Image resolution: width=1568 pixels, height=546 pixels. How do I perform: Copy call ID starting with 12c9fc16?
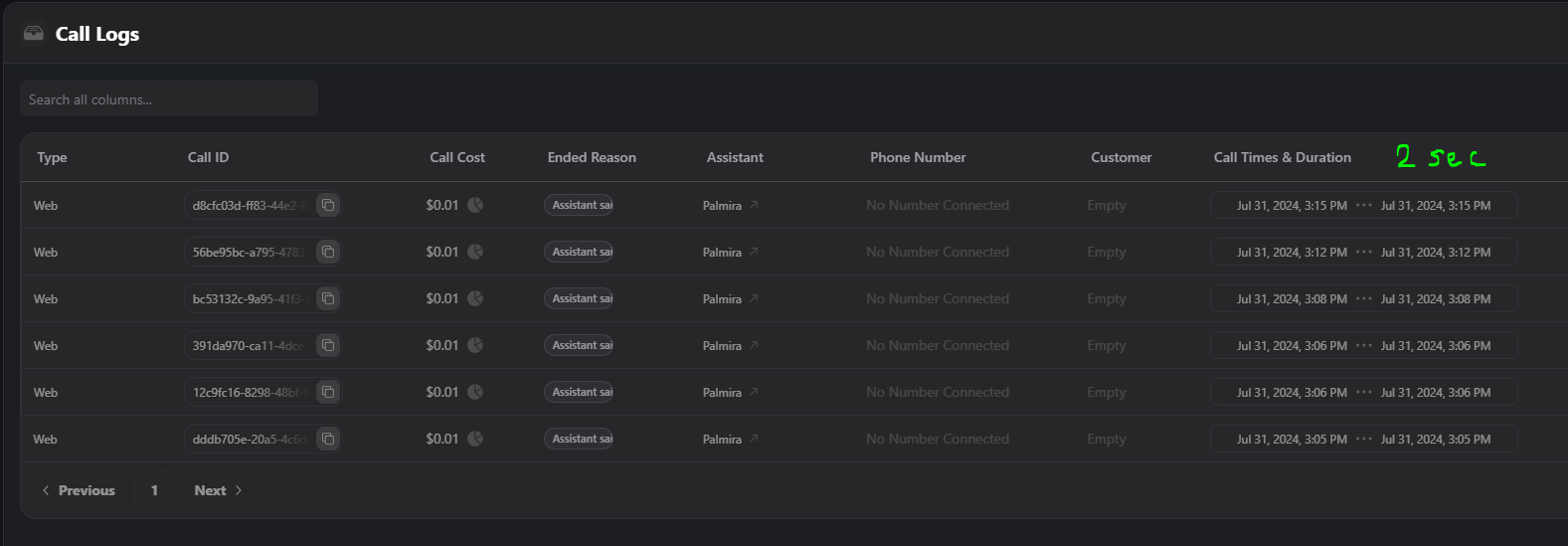(x=328, y=392)
